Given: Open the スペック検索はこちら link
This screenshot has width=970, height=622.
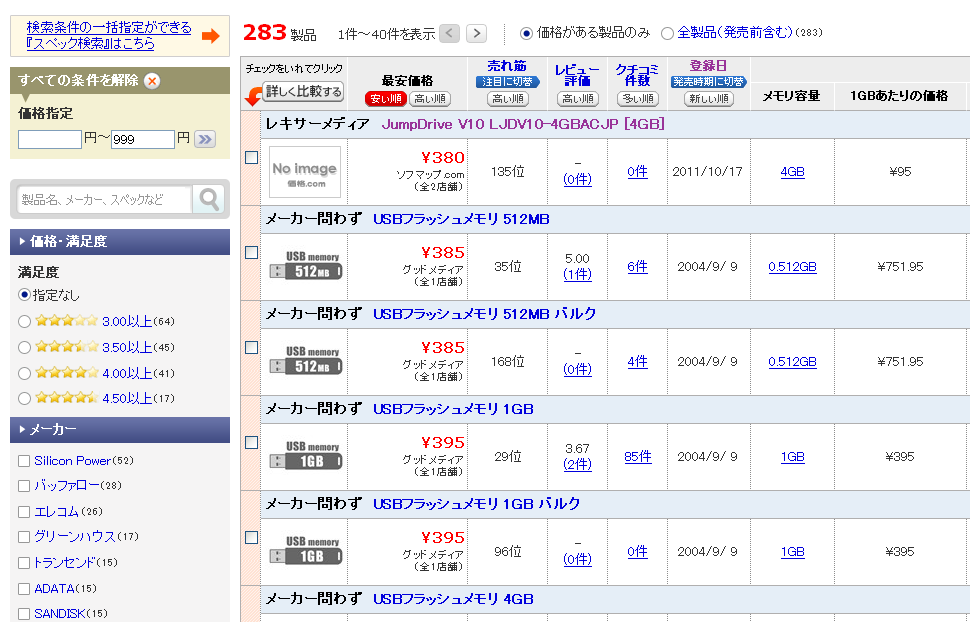Looking at the screenshot, I should pos(109,36).
